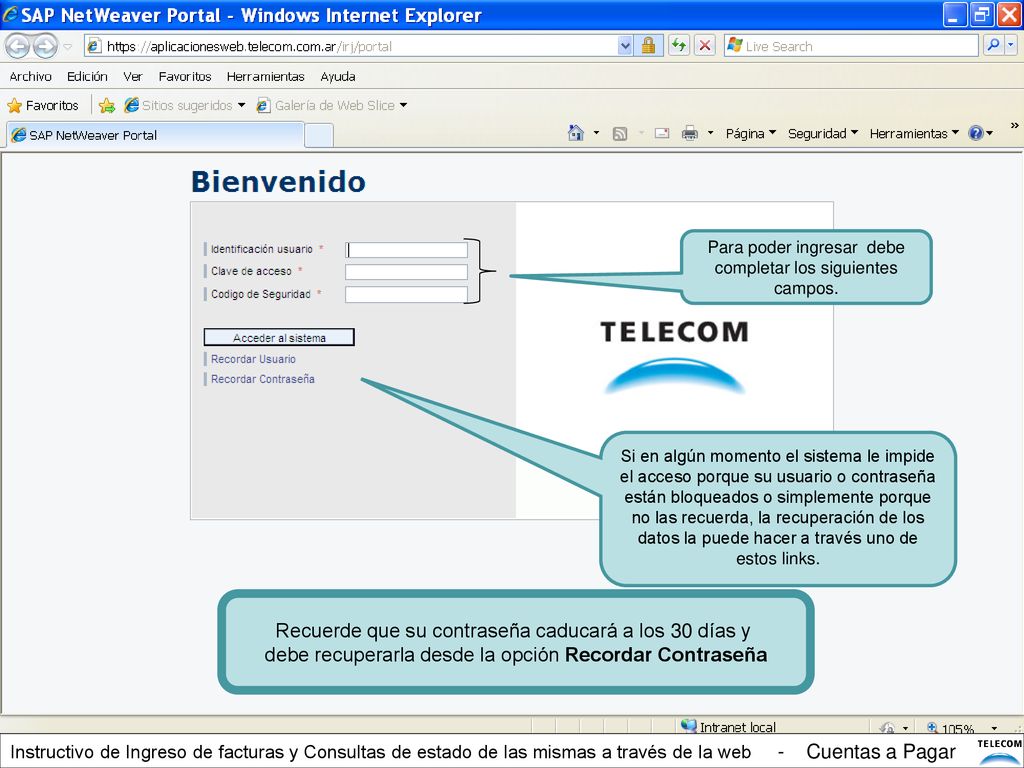This screenshot has width=1024, height=768.
Task: Select the SAP NetWeaver Portal tab
Action: tap(155, 135)
